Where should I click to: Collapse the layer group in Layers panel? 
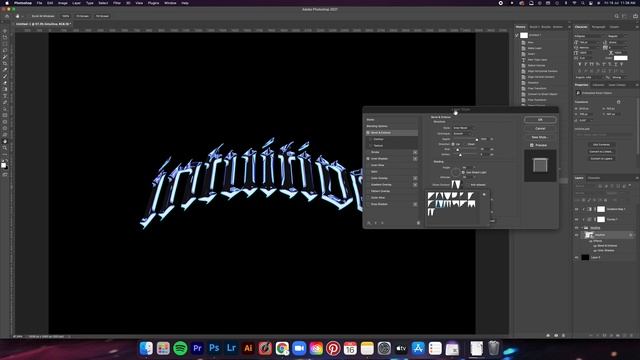click(582, 228)
